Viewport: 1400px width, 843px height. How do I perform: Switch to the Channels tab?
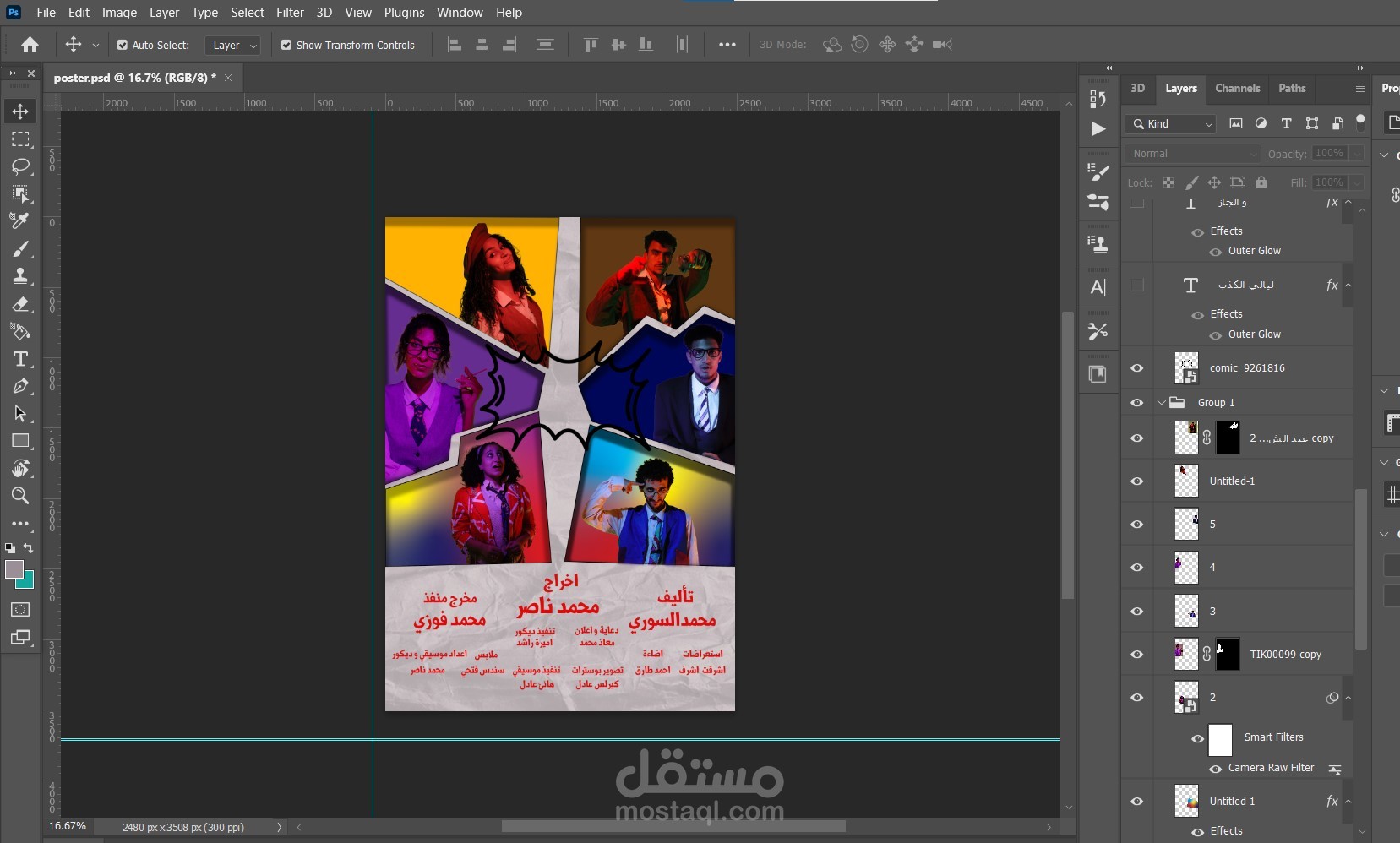pyautogui.click(x=1237, y=88)
